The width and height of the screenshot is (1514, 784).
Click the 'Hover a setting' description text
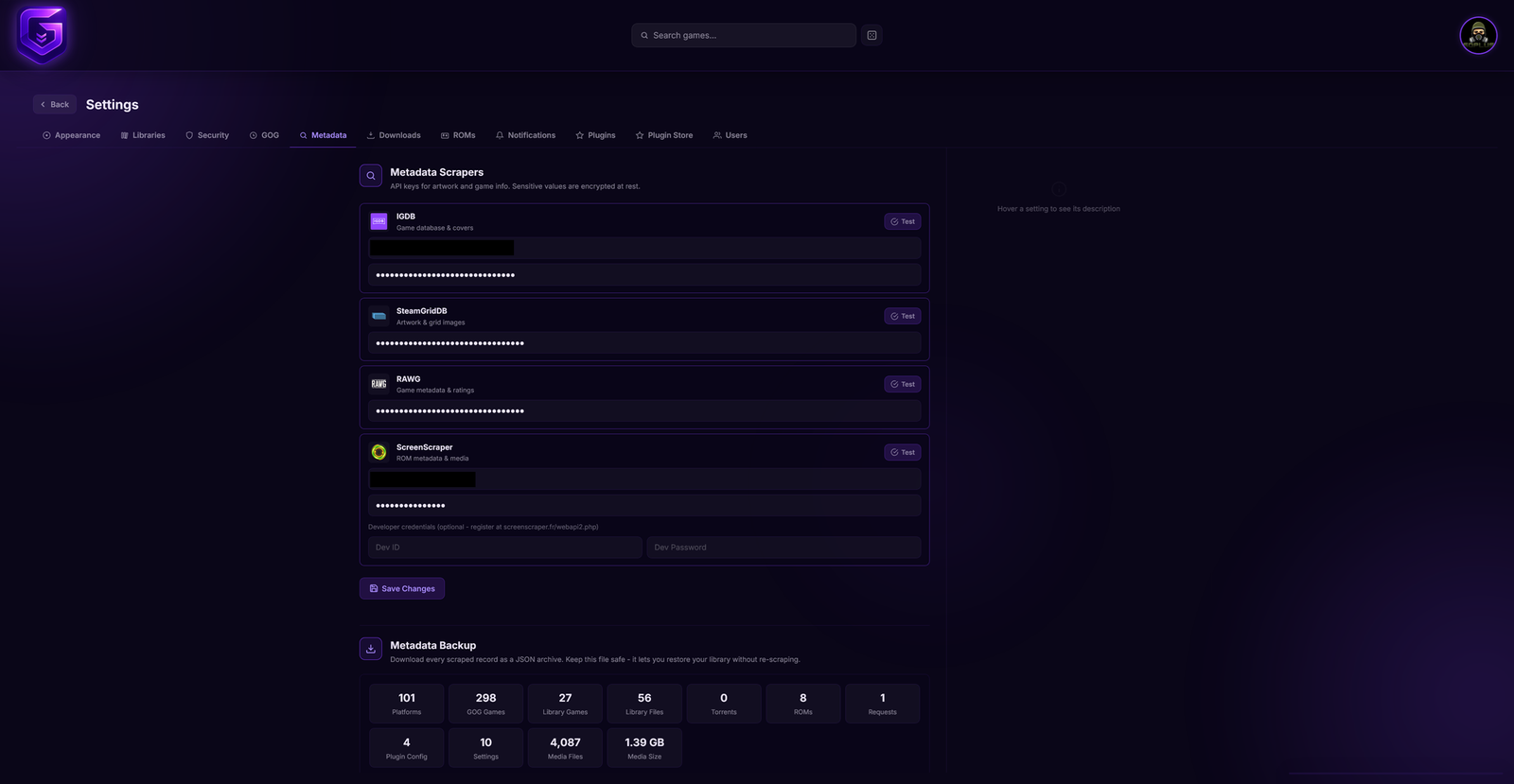[1059, 209]
